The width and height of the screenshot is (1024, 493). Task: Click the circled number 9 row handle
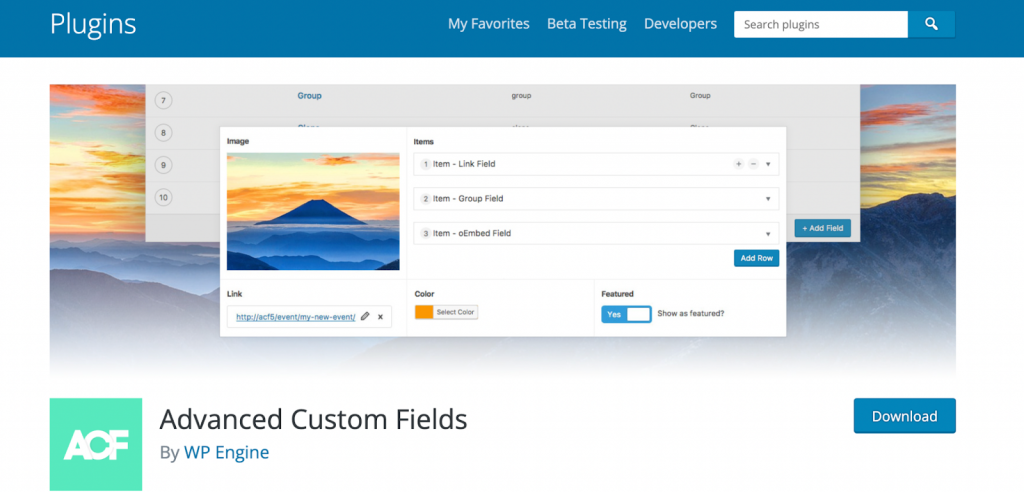tap(163, 165)
